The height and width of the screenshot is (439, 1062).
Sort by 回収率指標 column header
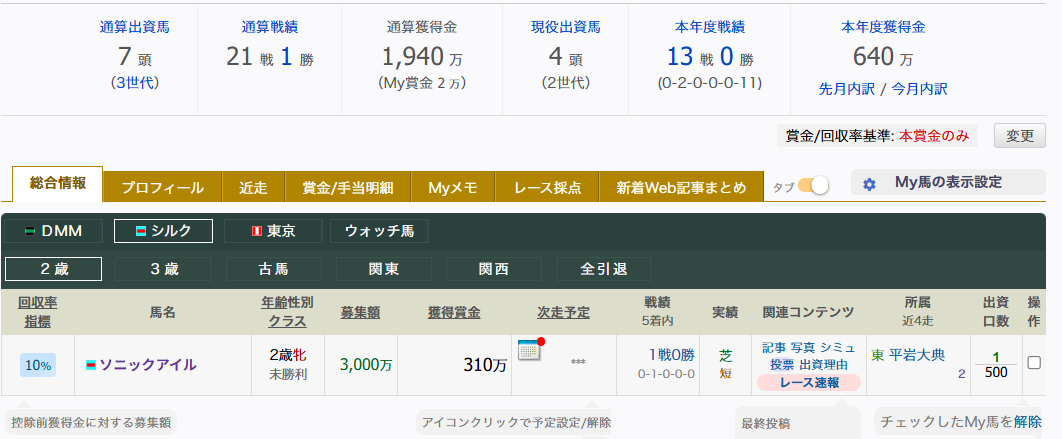tap(37, 312)
